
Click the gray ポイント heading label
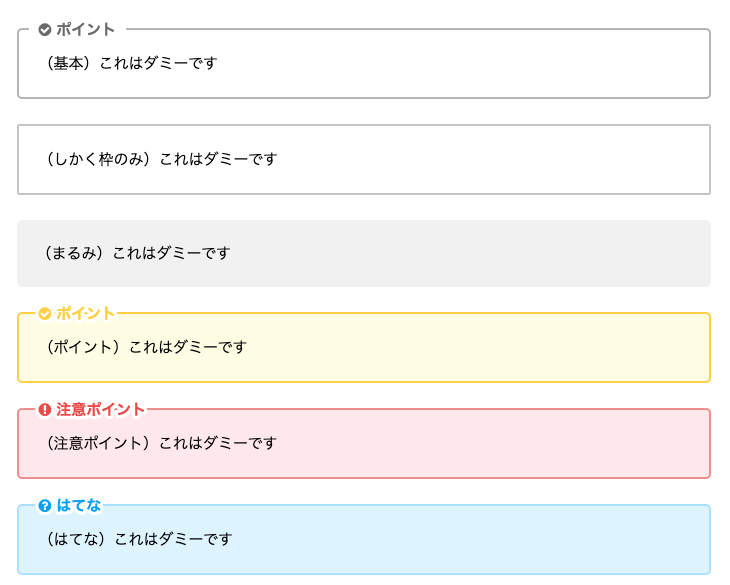pyautogui.click(x=86, y=30)
